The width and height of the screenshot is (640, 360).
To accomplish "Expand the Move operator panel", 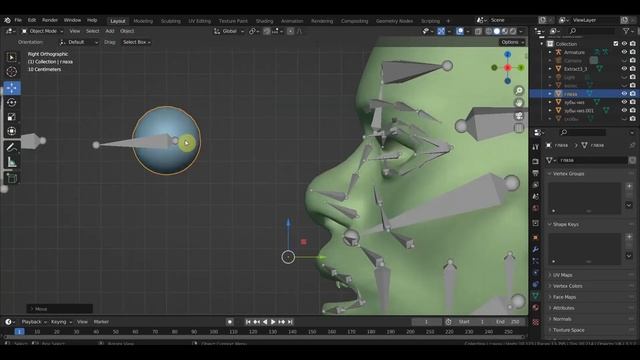I will tap(59, 309).
